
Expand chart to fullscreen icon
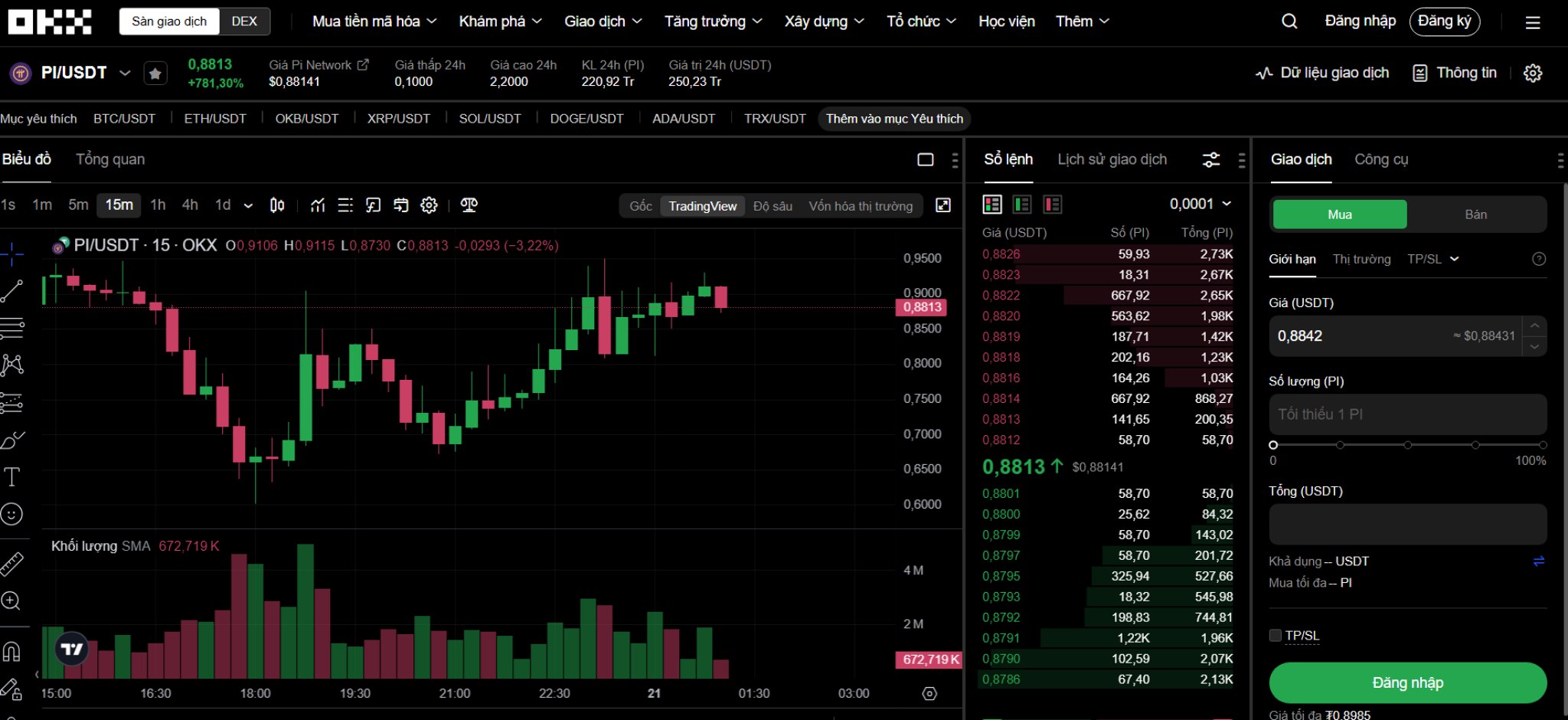point(943,205)
